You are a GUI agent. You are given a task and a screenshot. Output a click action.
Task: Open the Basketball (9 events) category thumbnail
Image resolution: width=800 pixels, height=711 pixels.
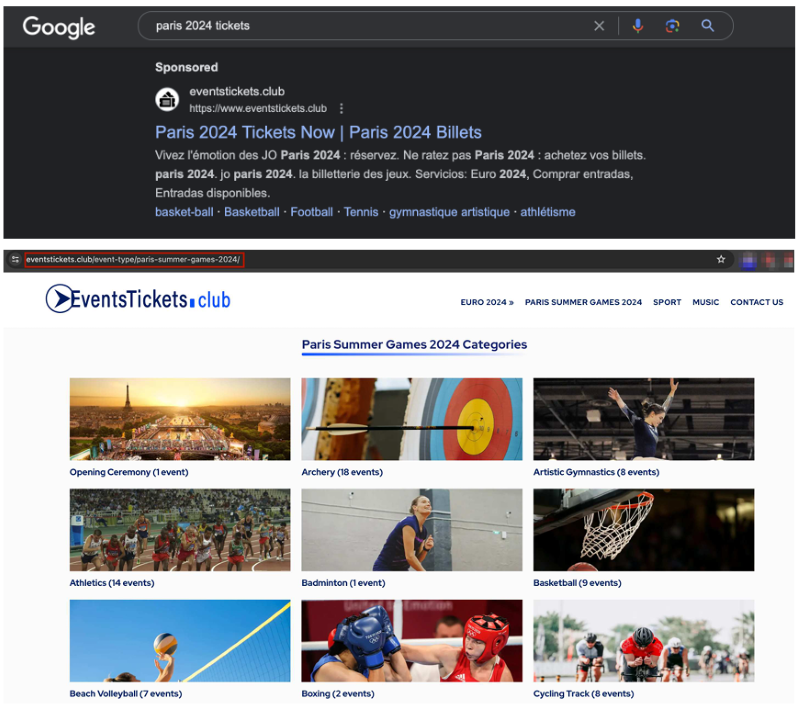[644, 530]
